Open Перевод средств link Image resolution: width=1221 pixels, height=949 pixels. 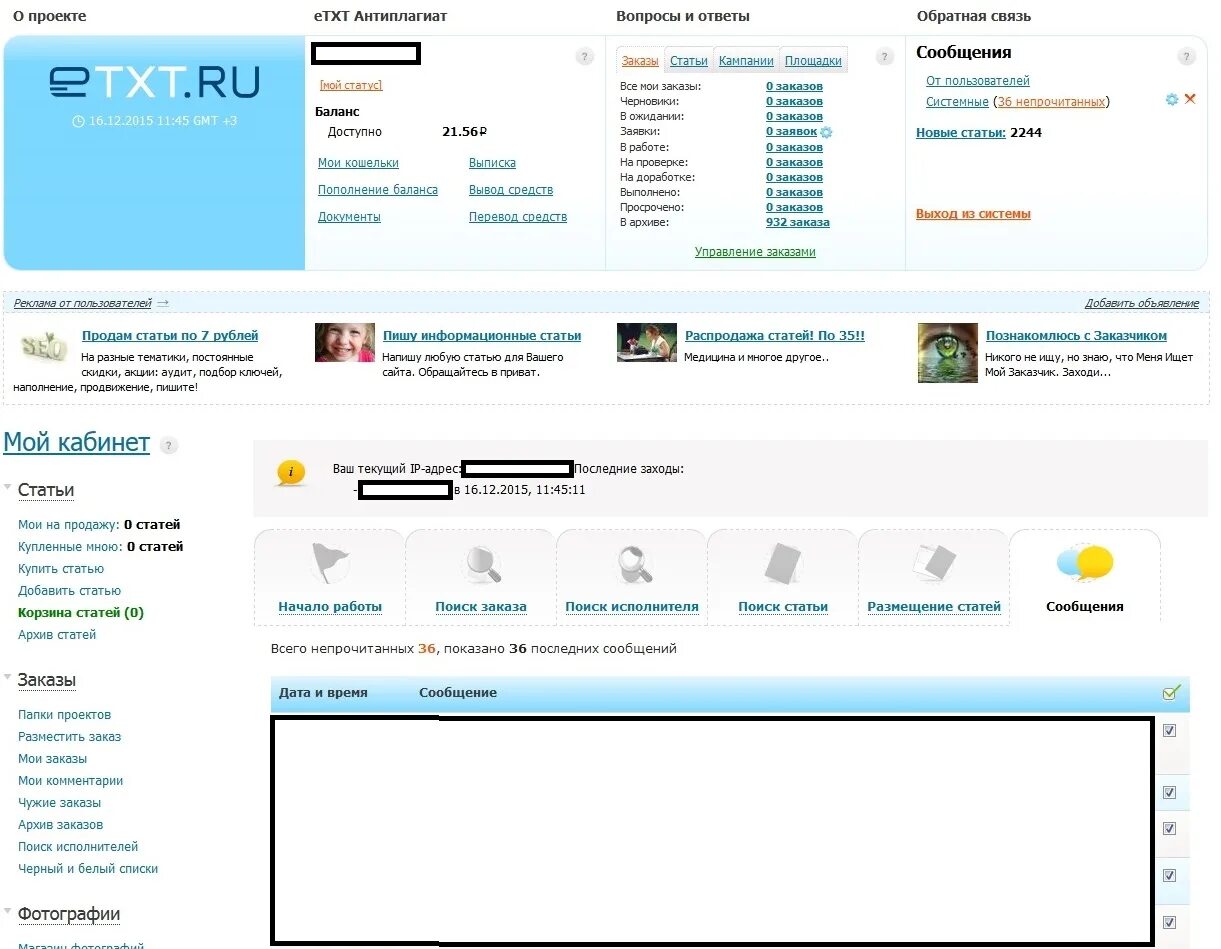pos(518,217)
